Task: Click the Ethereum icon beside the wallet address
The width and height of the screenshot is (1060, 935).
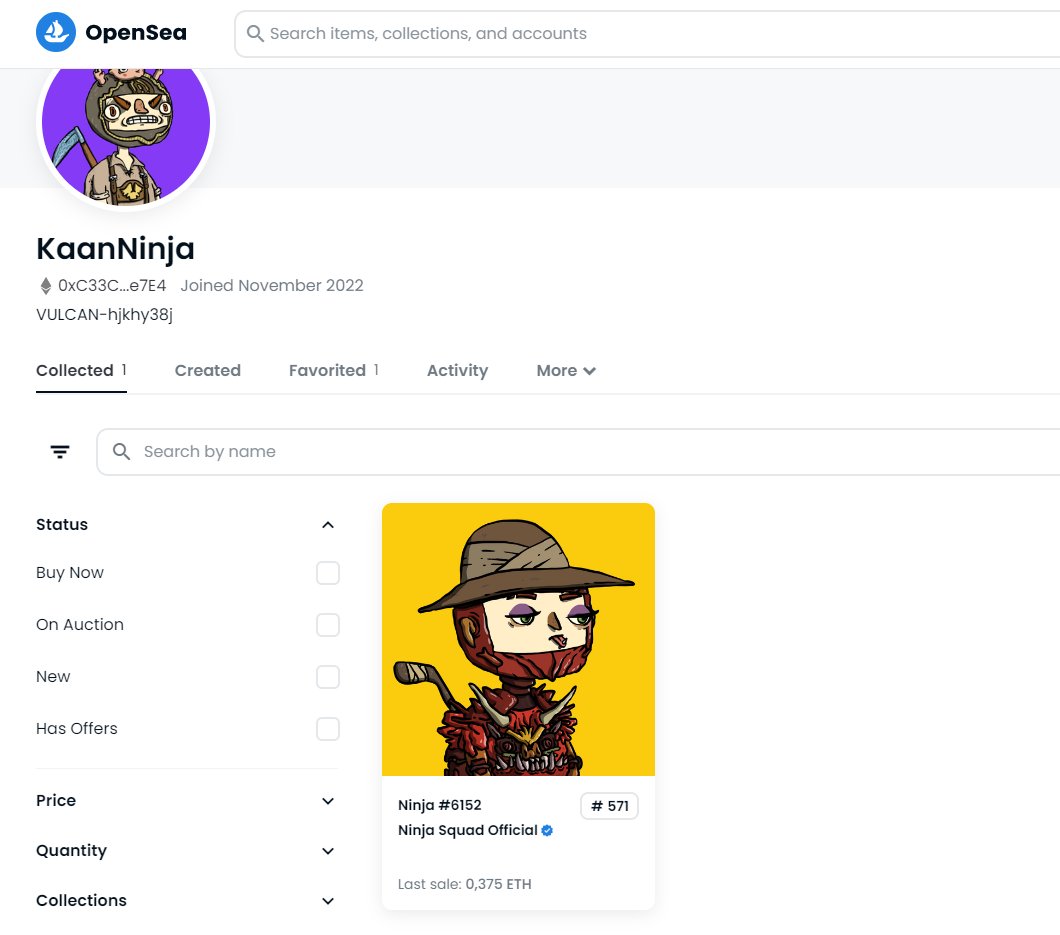Action: point(44,285)
